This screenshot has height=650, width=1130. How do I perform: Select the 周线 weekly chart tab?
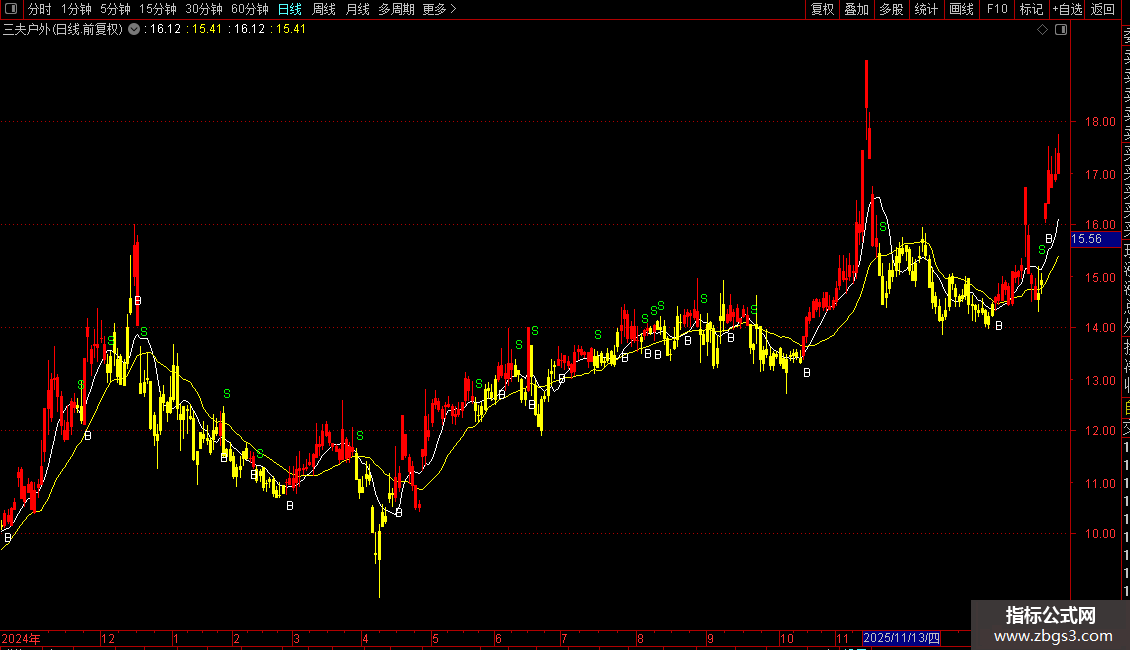point(324,9)
